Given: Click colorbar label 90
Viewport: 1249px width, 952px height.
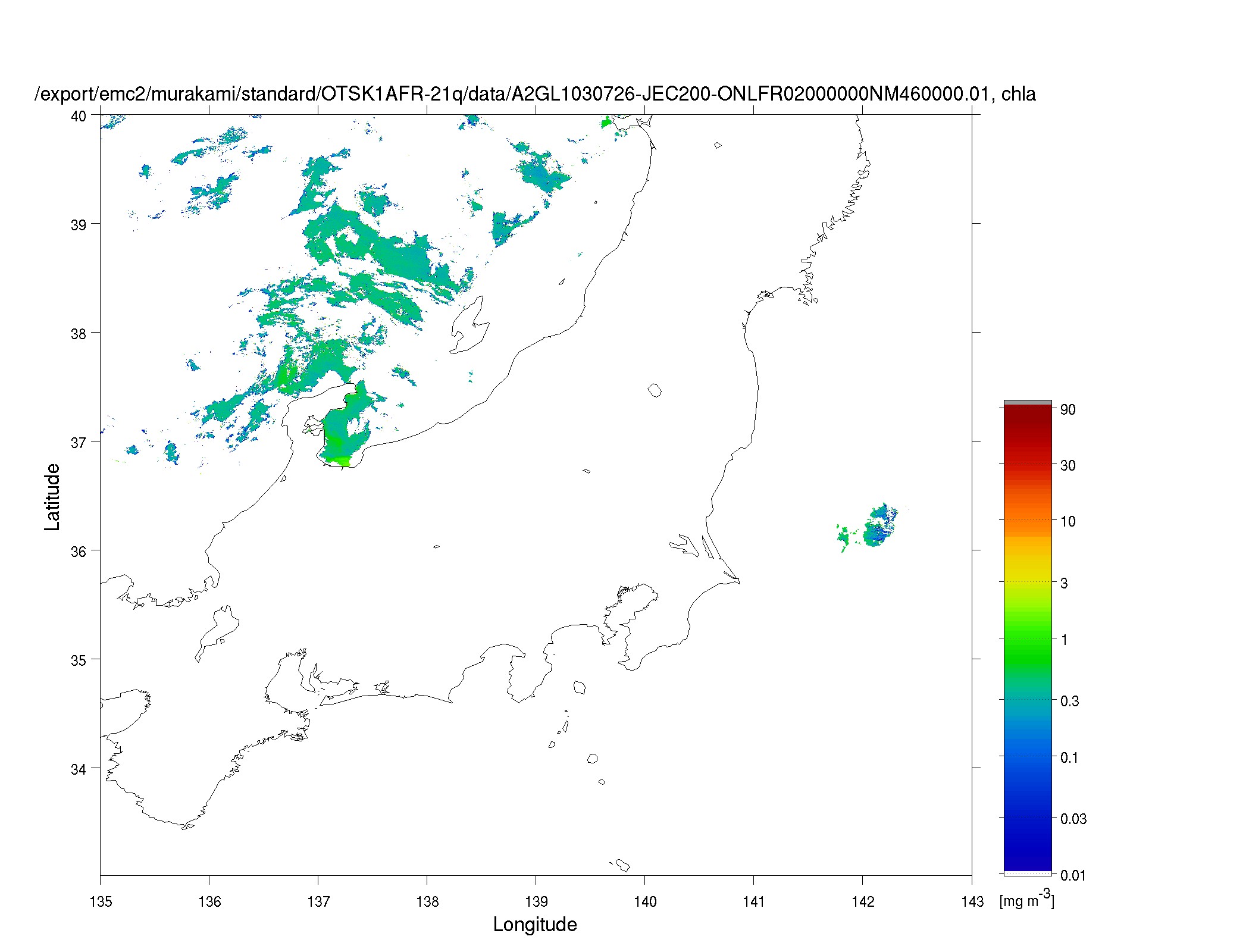Looking at the screenshot, I should pos(1068,409).
